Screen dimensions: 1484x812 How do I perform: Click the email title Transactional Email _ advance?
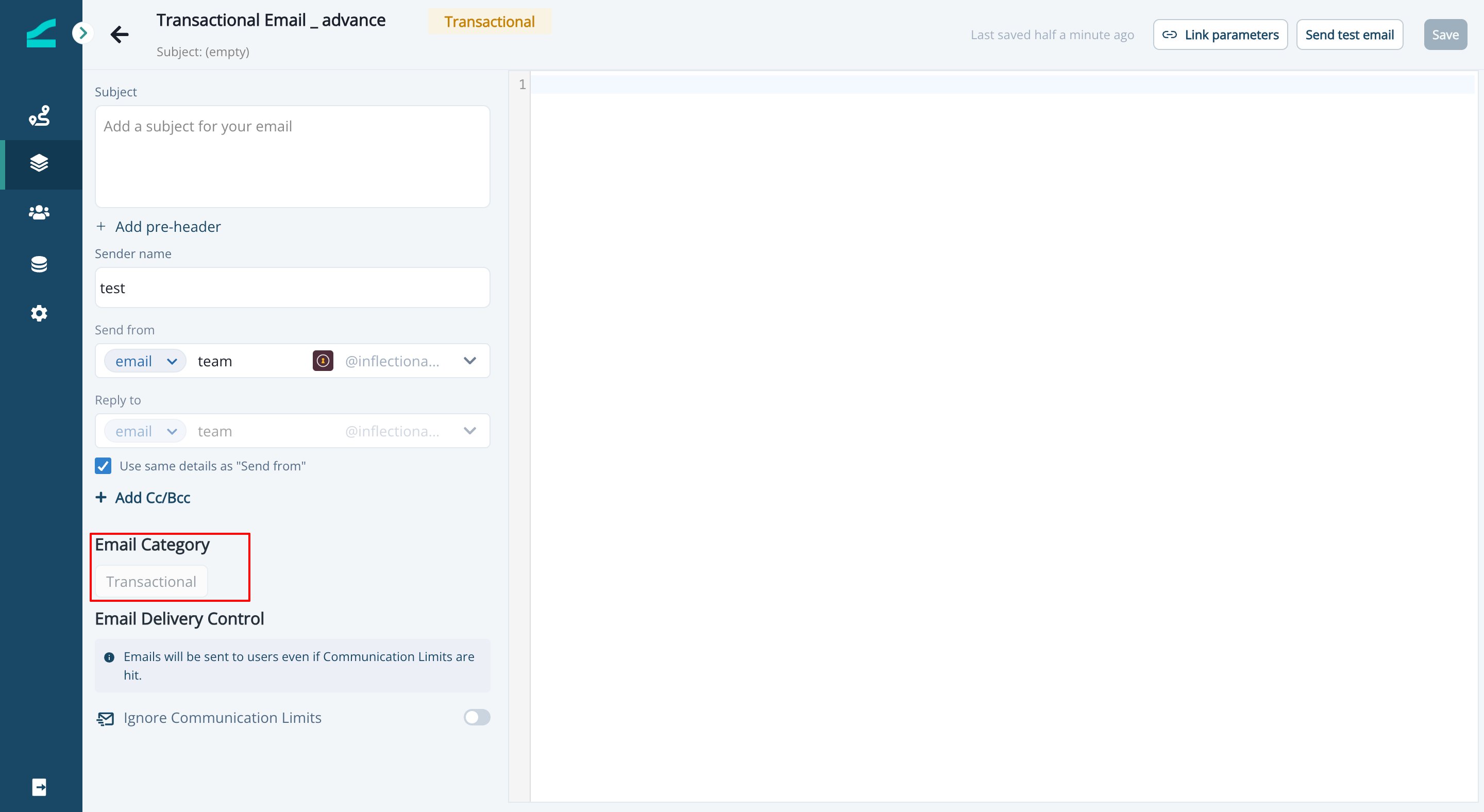[271, 20]
